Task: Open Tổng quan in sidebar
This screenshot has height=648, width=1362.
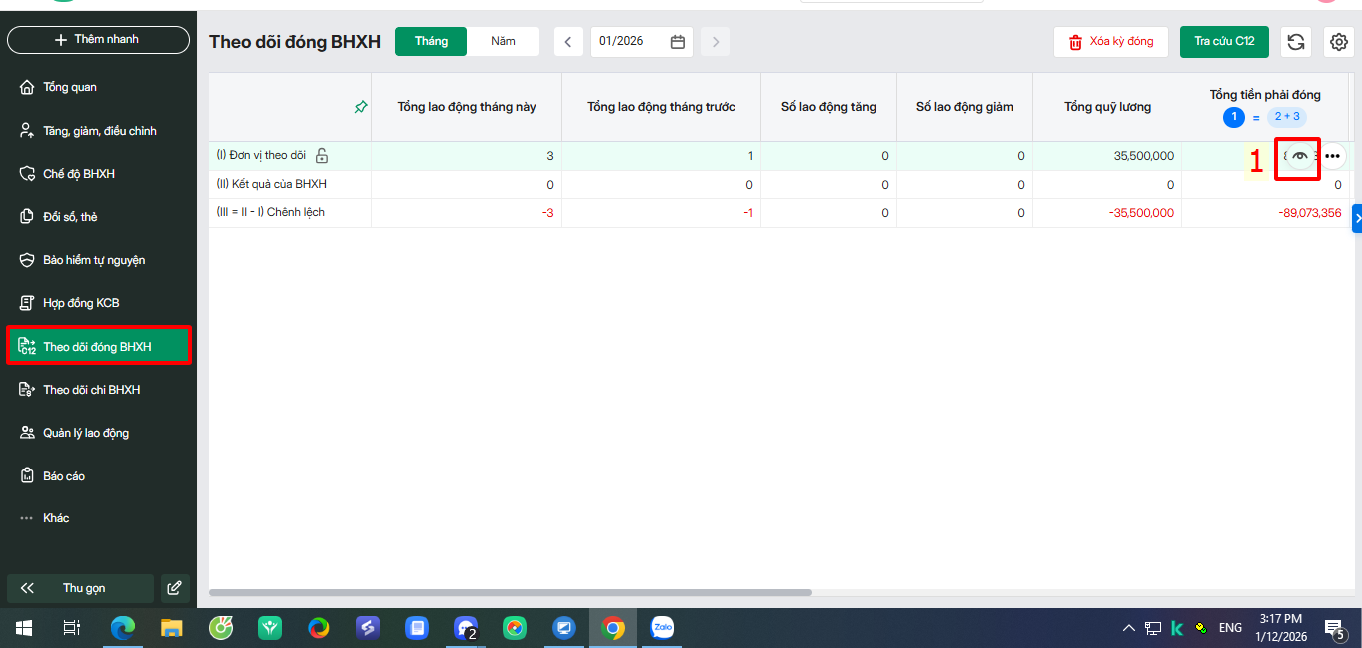Action: click(70, 88)
